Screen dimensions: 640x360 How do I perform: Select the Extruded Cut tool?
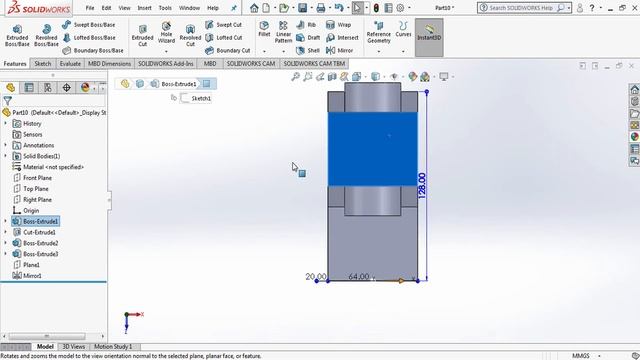(142, 35)
